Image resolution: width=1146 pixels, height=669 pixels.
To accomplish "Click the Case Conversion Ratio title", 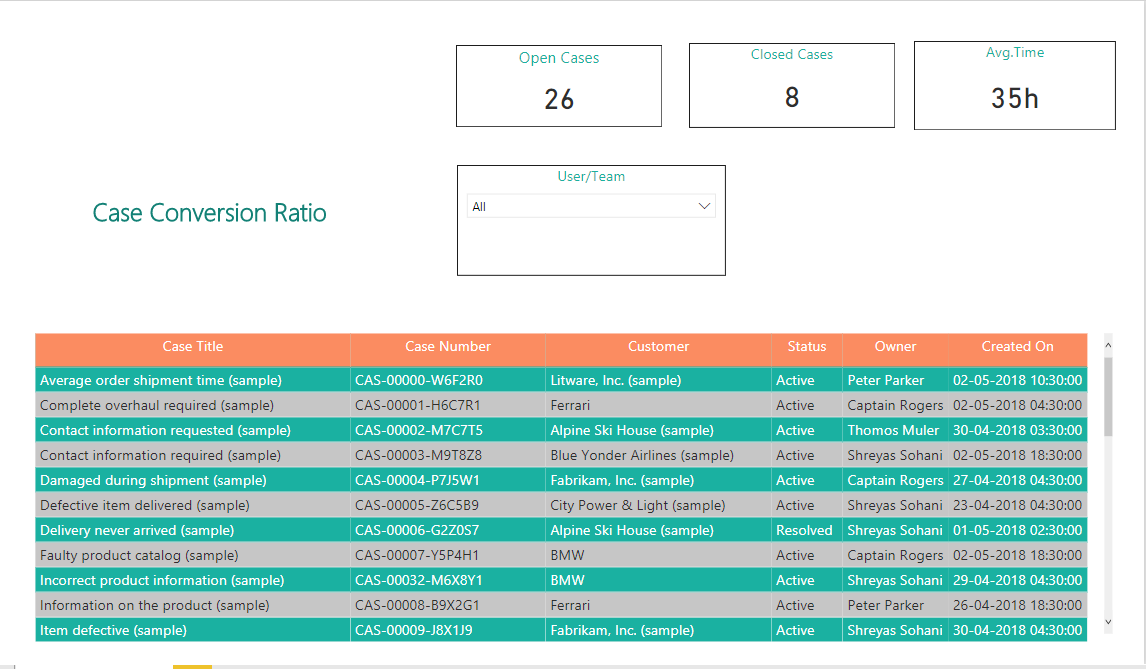I will pos(209,213).
